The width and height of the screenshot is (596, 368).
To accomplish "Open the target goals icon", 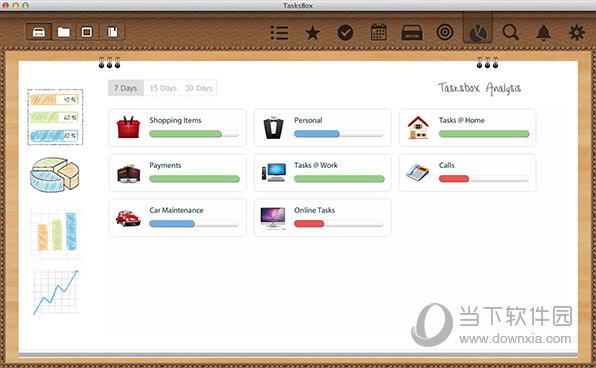I will pos(445,32).
